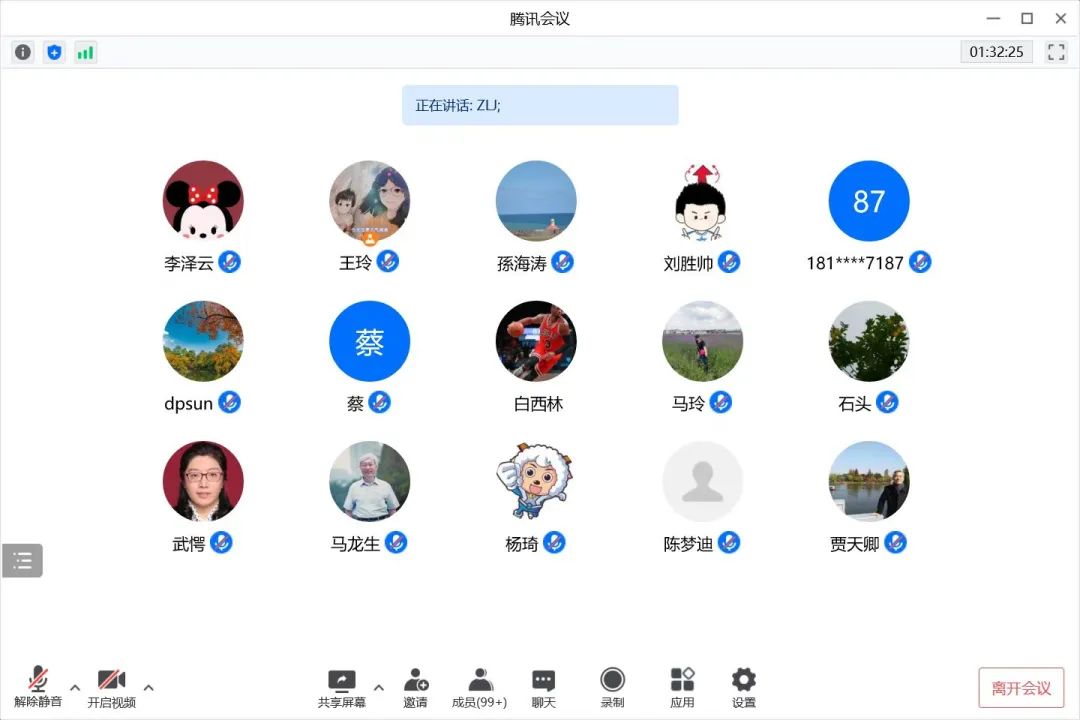Select 刘胜帅's cartoon boy avatar
This screenshot has width=1080, height=720.
tap(703, 200)
